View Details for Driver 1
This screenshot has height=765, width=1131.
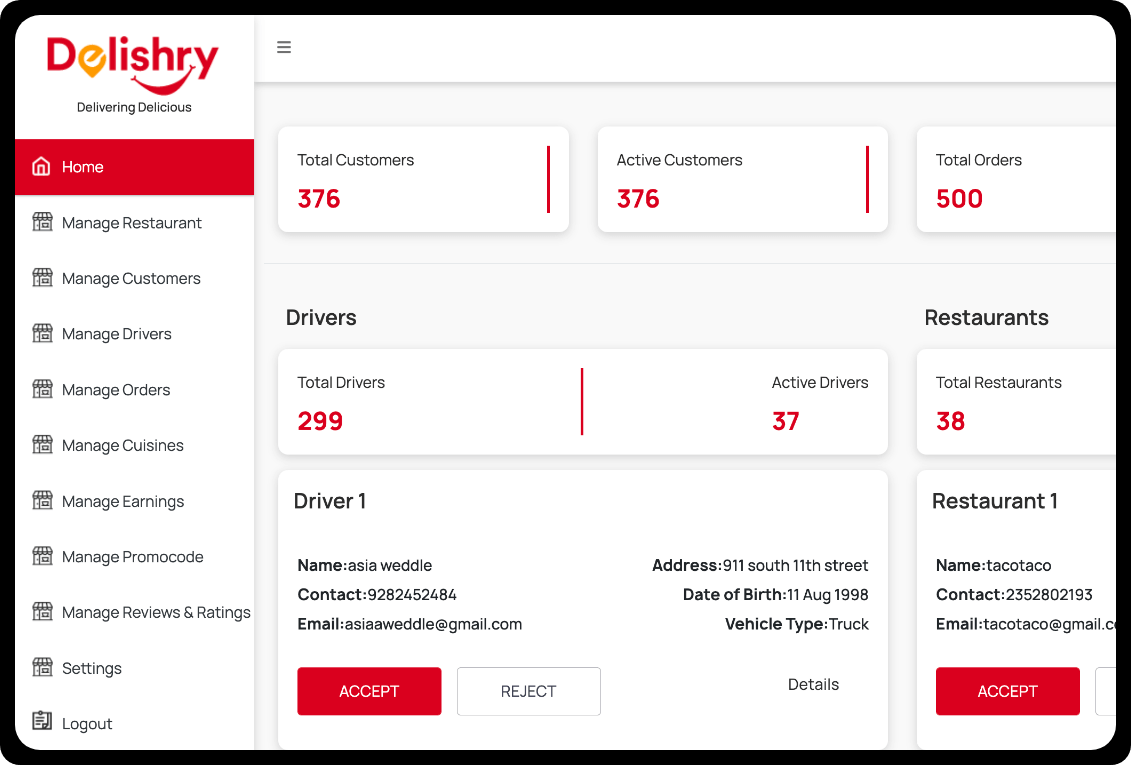(x=813, y=685)
